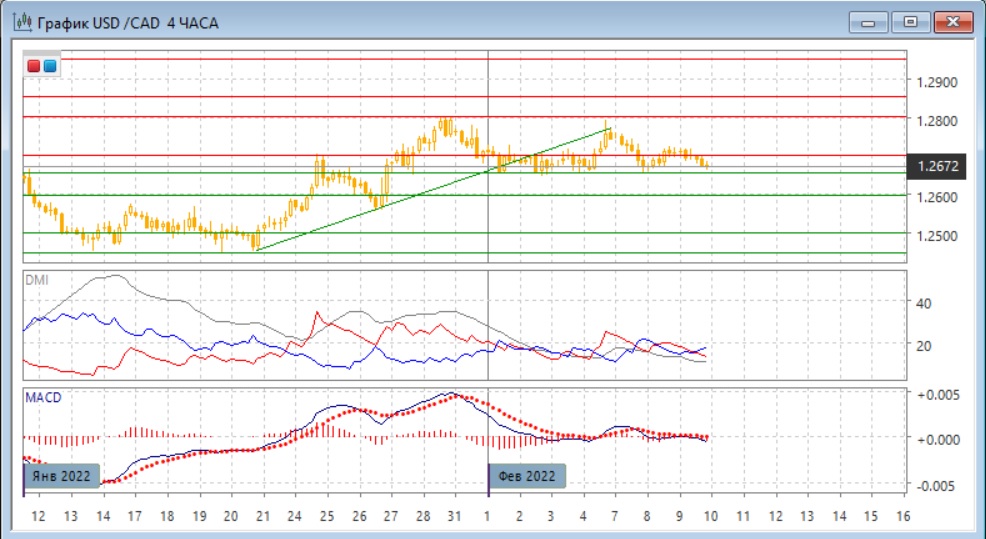Click the blue square icon on chart
986x539 pixels.
(x=50, y=66)
